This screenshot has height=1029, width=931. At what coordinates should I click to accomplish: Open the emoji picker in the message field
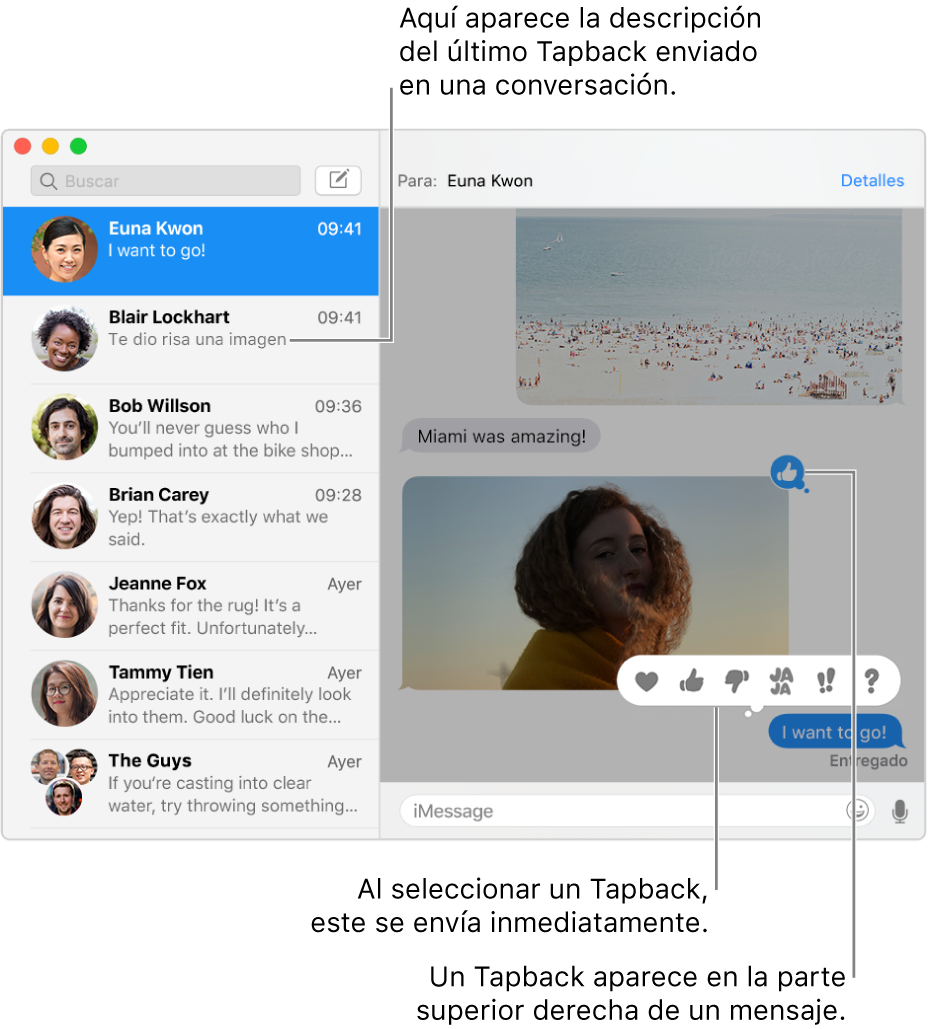tap(858, 810)
